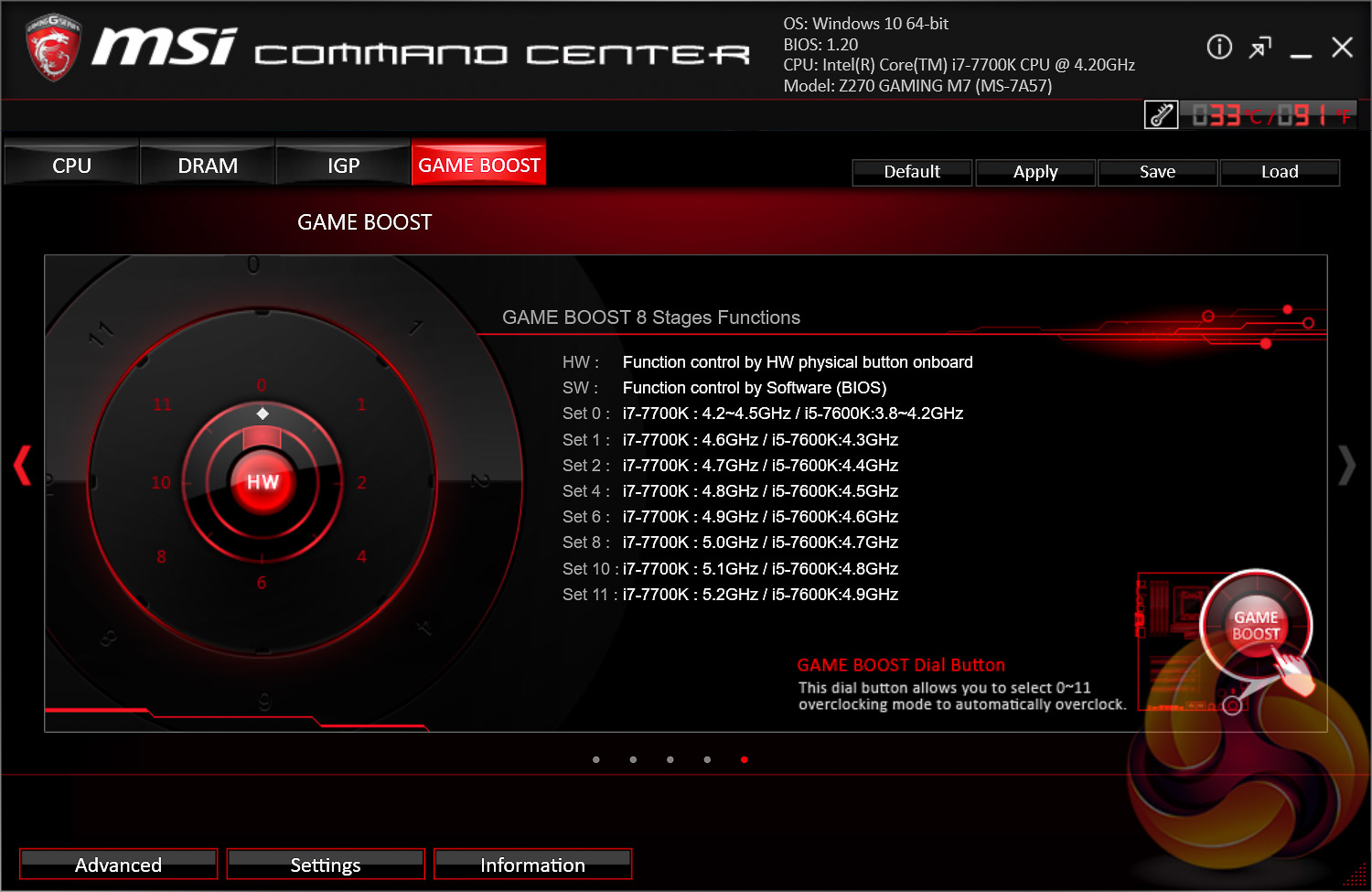Open the Information section

[532, 864]
